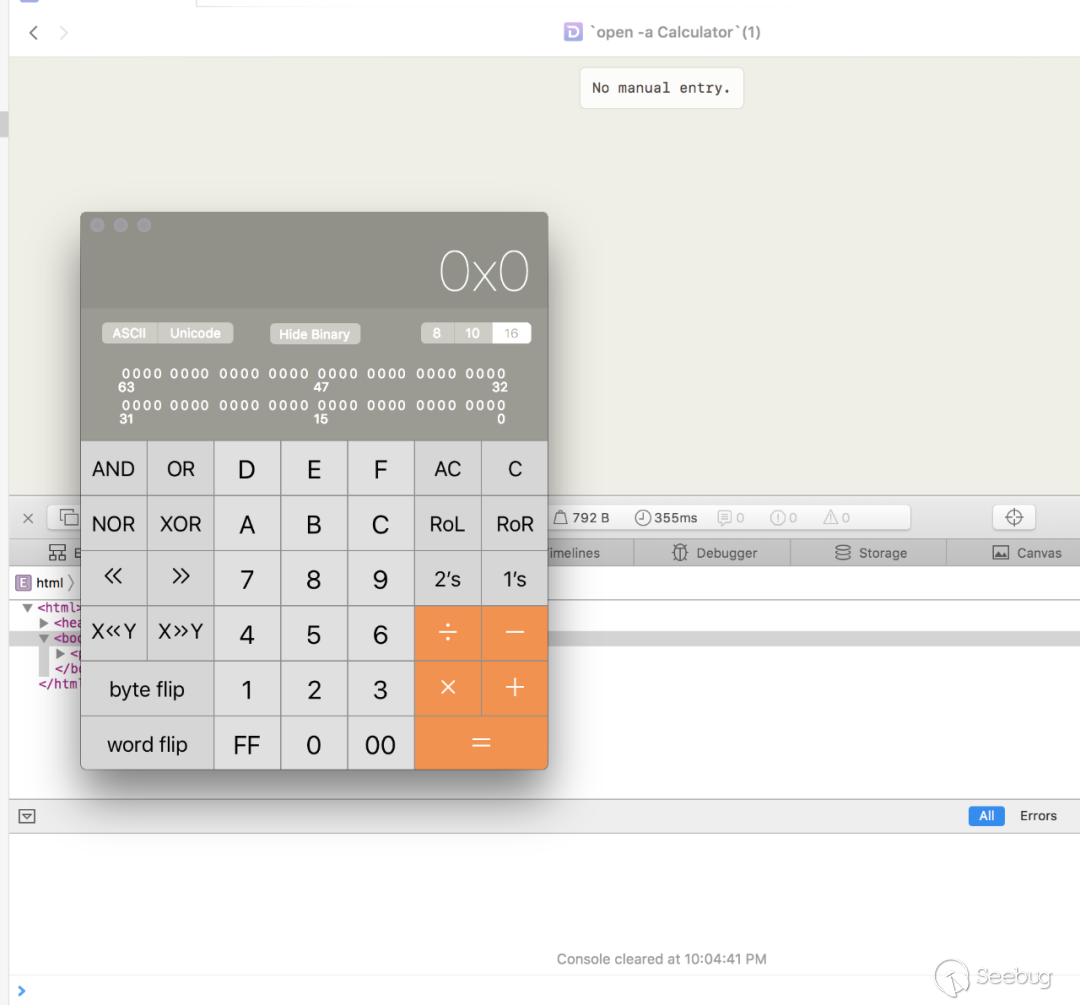Click the Dash icon beside page title
Viewport: 1080px width, 1005px height.
573,32
